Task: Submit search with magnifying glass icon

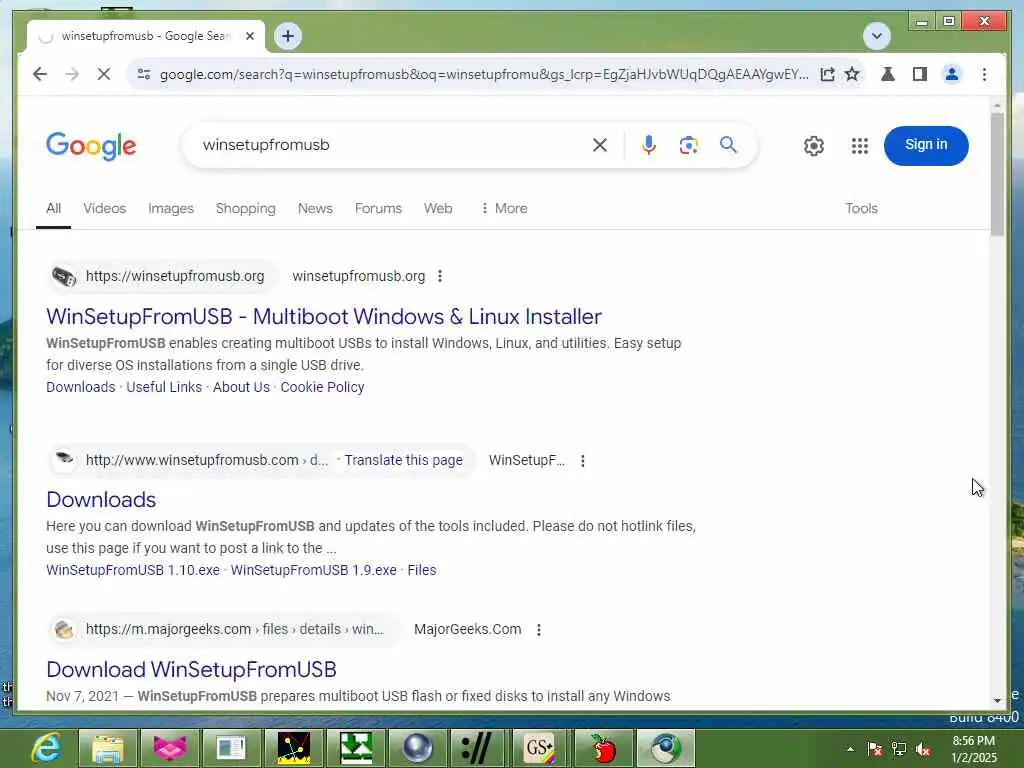Action: (x=728, y=145)
